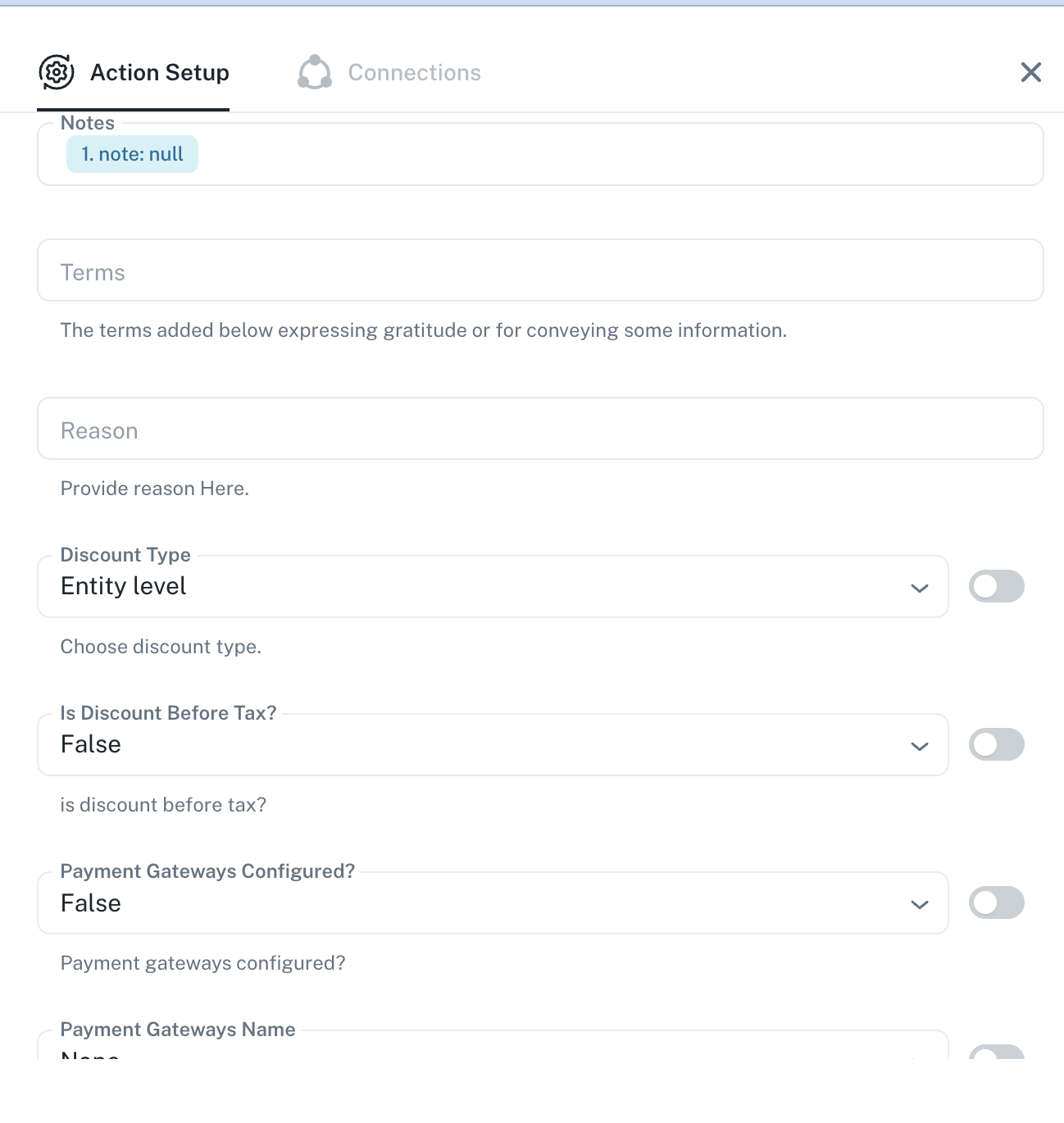Screen dimensions: 1064x1123
Task: Toggle the Is Discount Before Tax switch
Action: [x=996, y=744]
